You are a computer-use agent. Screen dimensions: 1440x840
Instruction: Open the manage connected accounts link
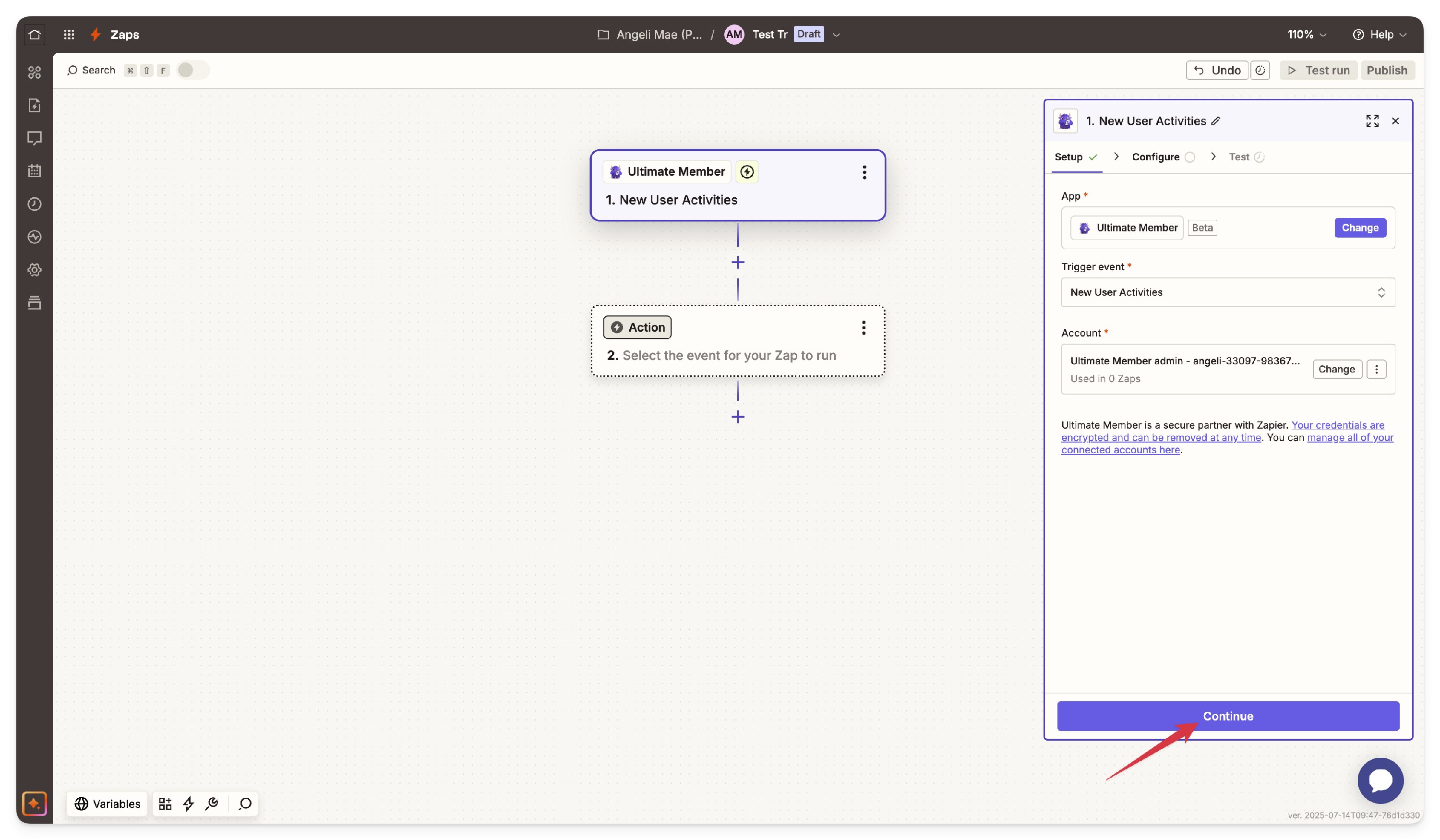1227,444
